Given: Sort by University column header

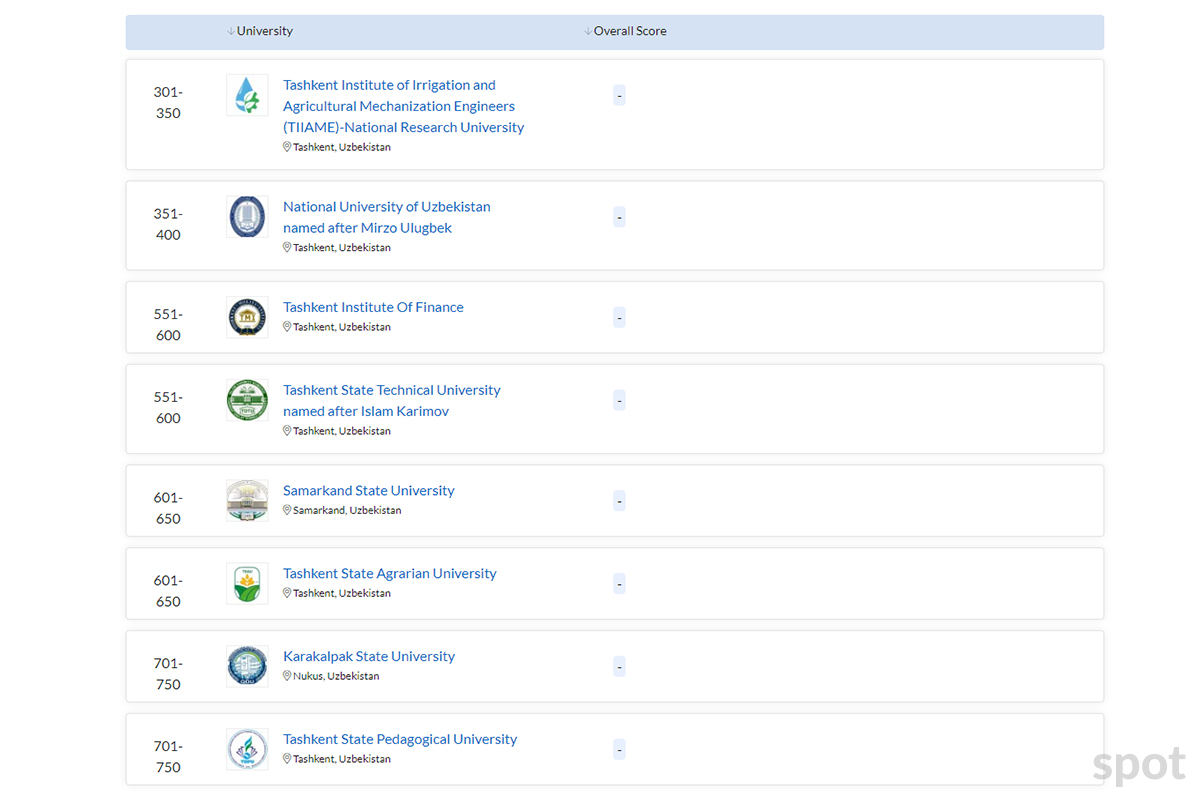Looking at the screenshot, I should coord(260,31).
